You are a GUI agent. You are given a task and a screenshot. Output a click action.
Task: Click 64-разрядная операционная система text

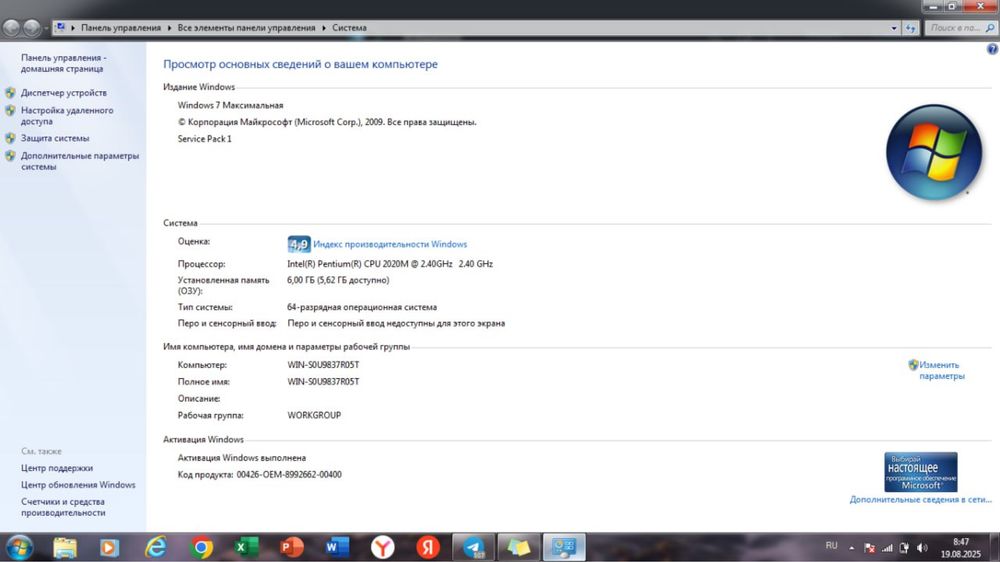pyautogui.click(x=362, y=307)
